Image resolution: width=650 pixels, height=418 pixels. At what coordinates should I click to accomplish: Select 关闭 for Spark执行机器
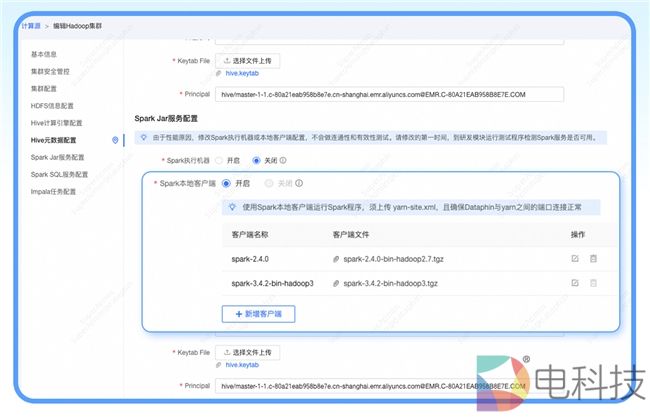click(256, 160)
